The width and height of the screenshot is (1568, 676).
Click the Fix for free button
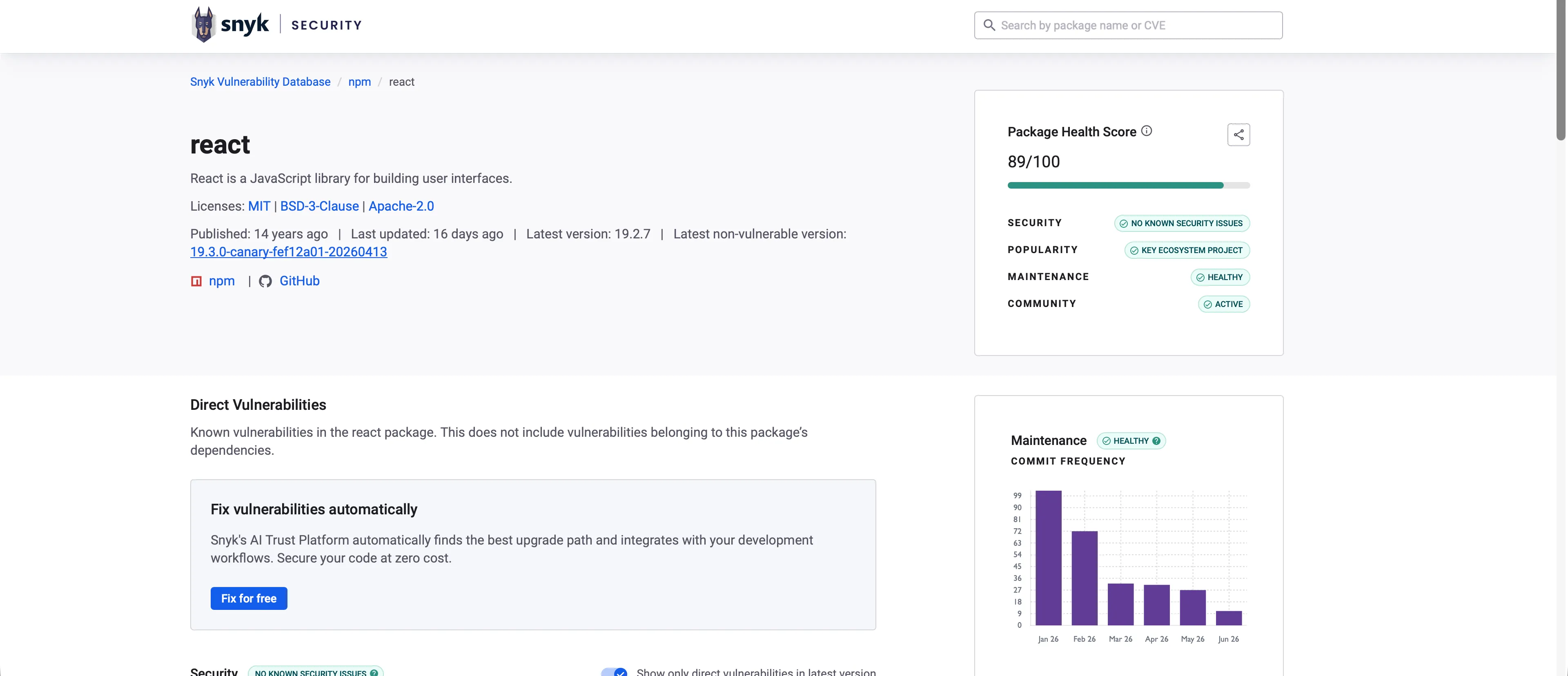248,598
